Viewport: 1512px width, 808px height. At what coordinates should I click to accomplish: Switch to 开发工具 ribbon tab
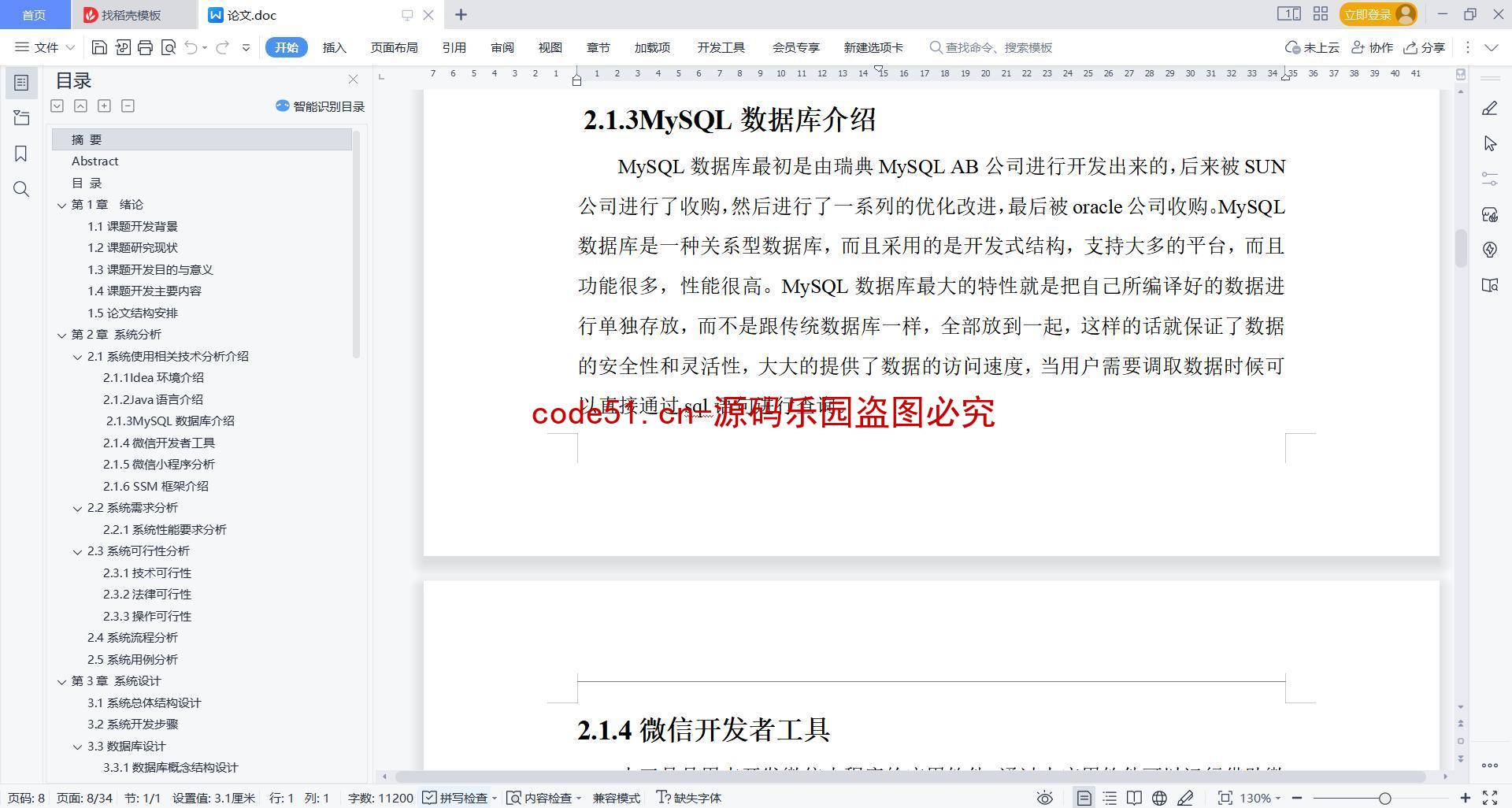click(721, 47)
